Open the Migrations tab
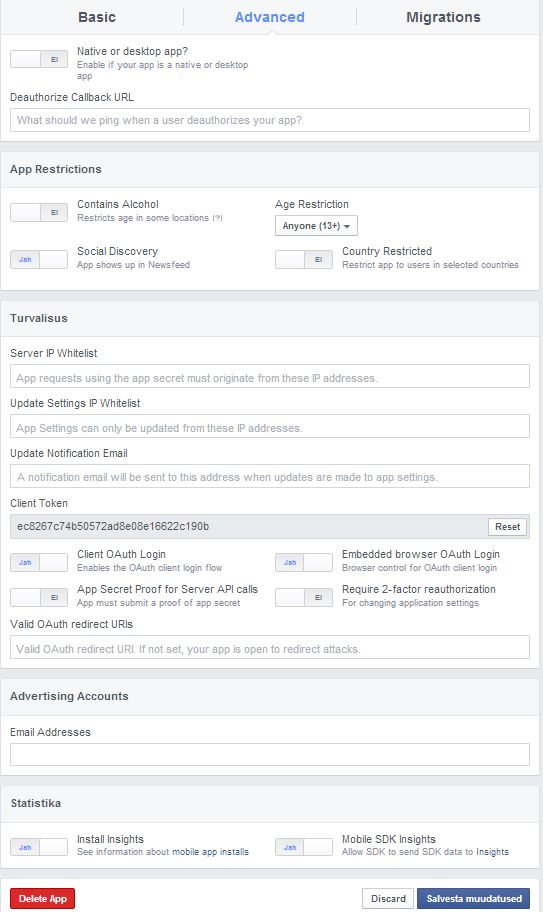Viewport: 543px width, 912px height. [443, 17]
